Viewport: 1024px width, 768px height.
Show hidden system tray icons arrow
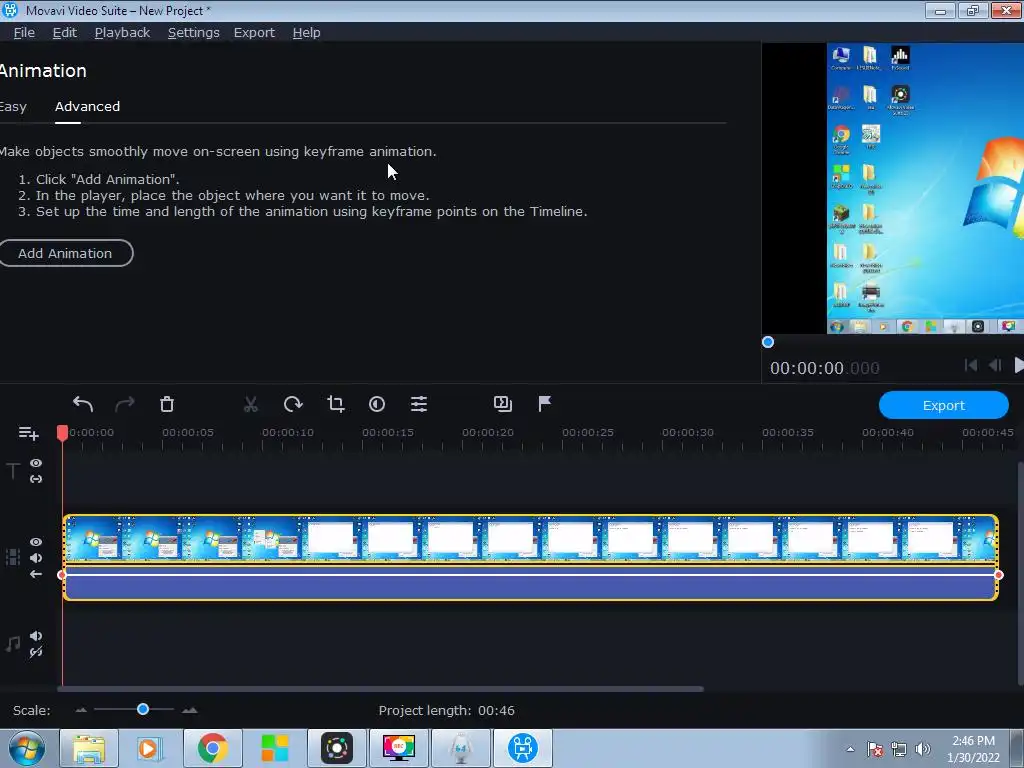850,749
